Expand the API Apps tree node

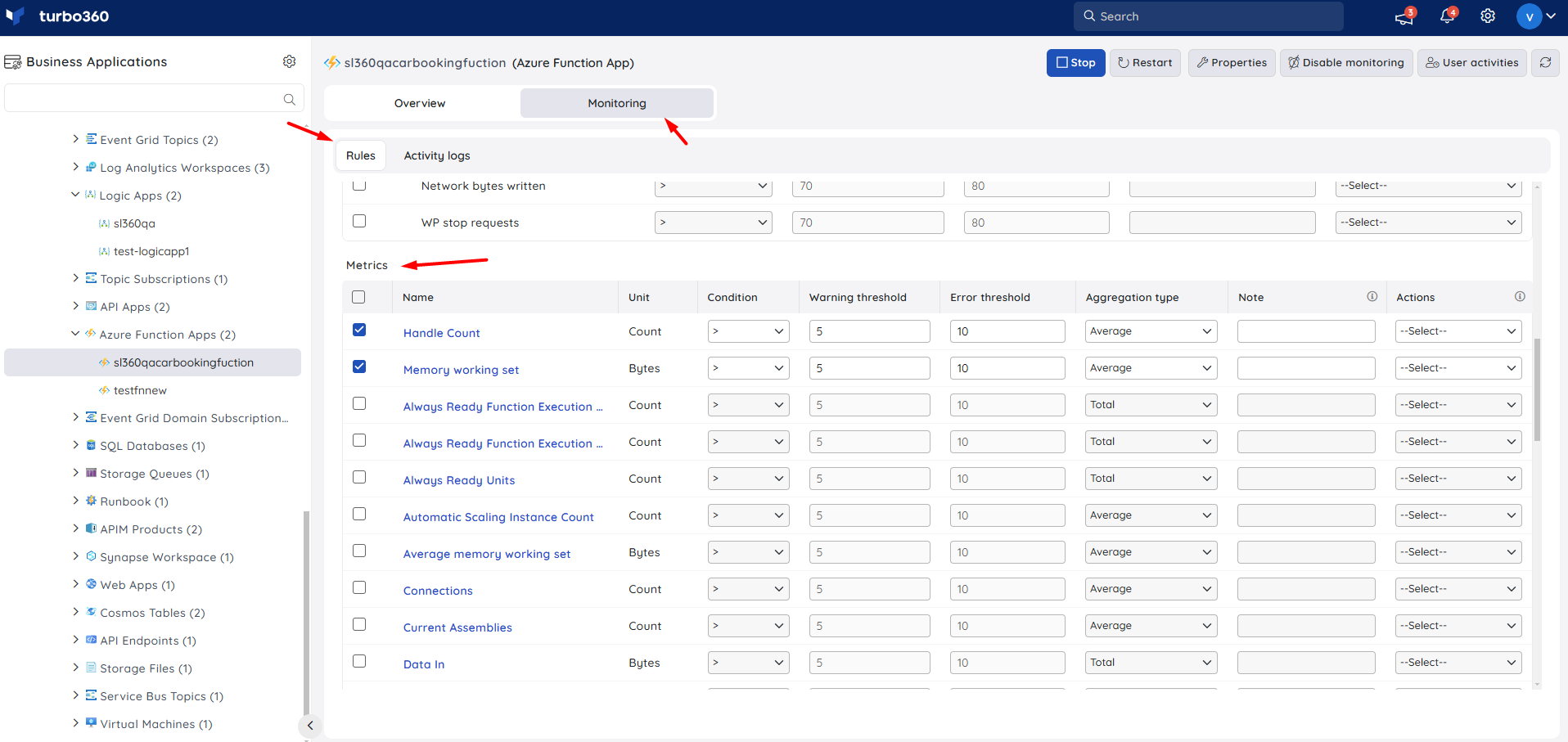point(75,306)
